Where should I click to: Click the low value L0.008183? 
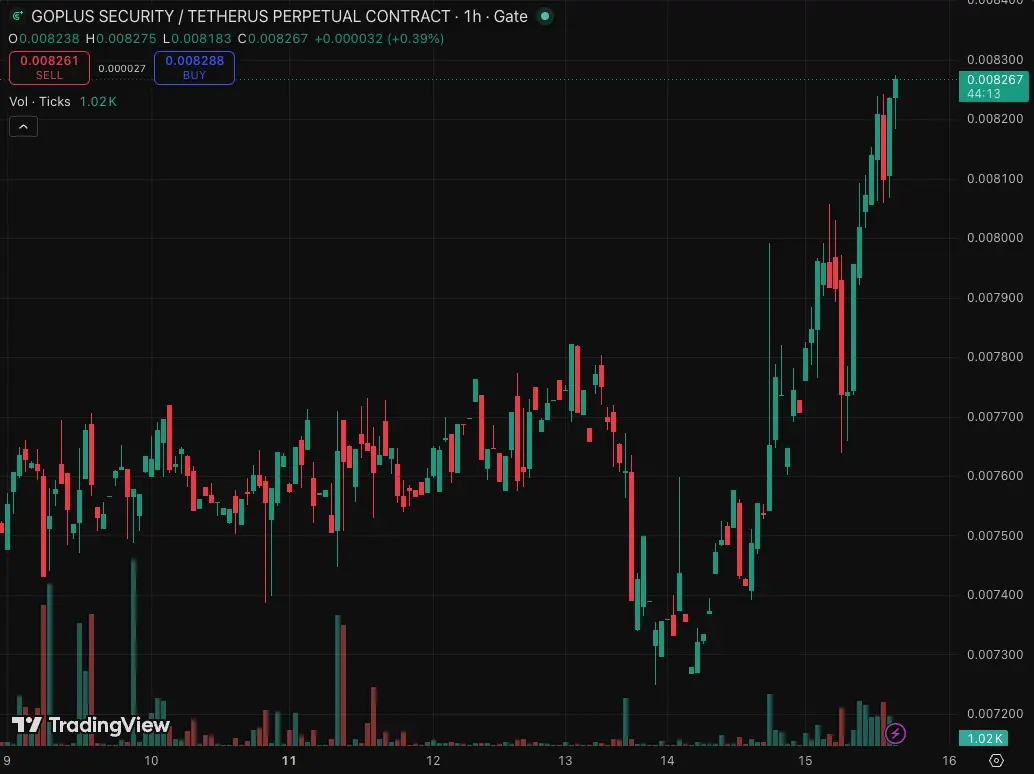[197, 39]
